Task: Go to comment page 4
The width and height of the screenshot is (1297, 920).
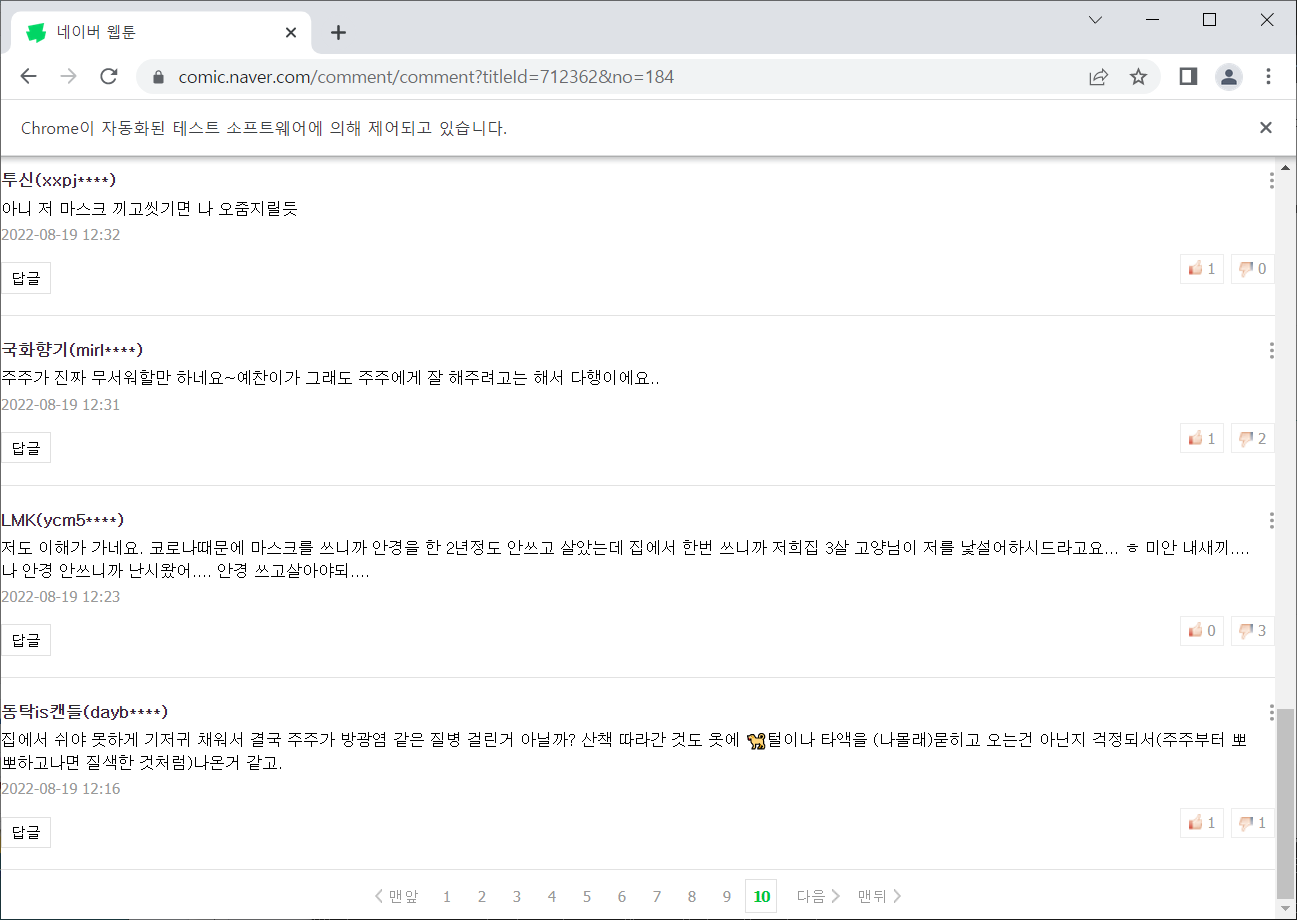Action: click(x=552, y=896)
